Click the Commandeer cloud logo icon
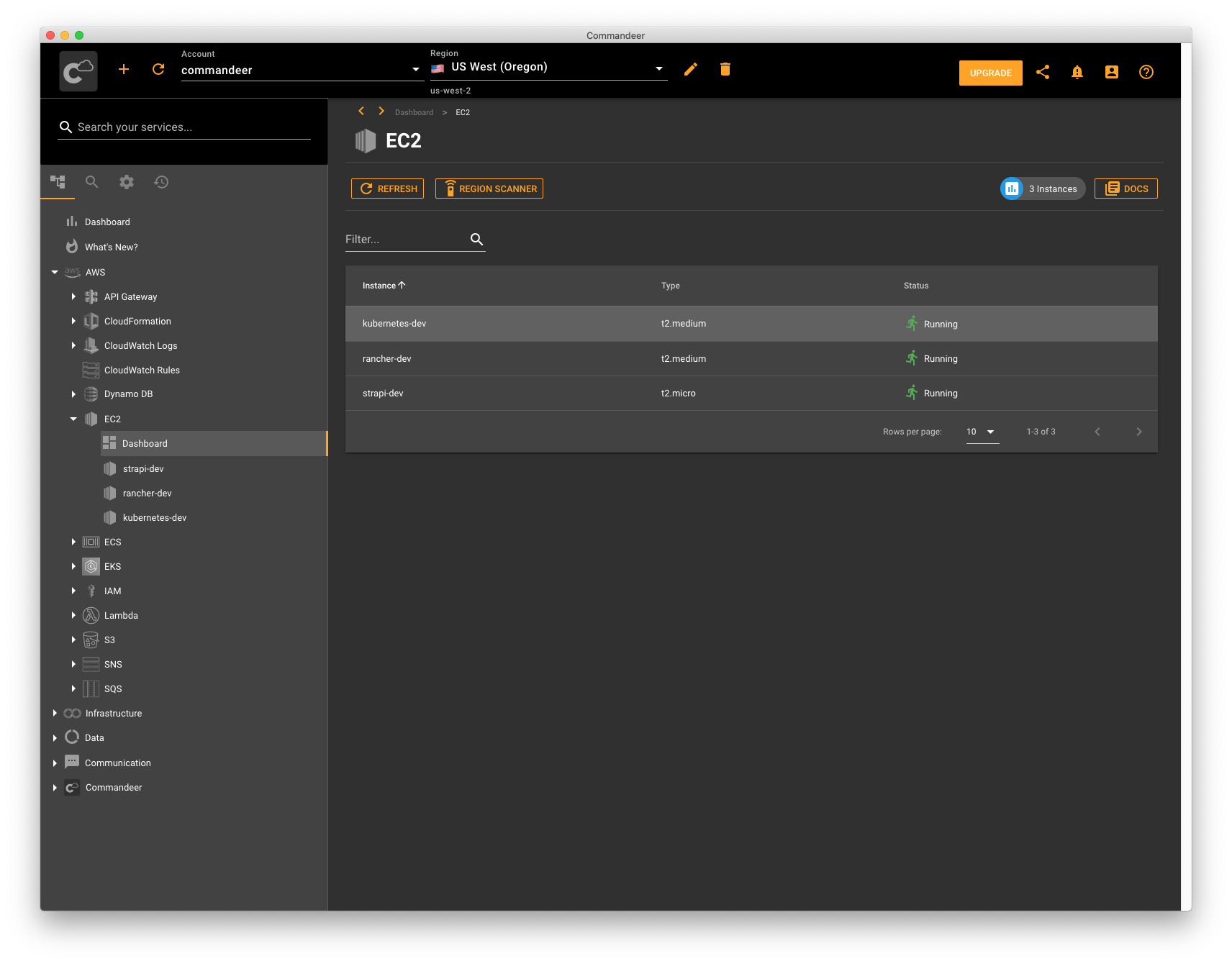This screenshot has height=964, width=1232. pyautogui.click(x=78, y=71)
